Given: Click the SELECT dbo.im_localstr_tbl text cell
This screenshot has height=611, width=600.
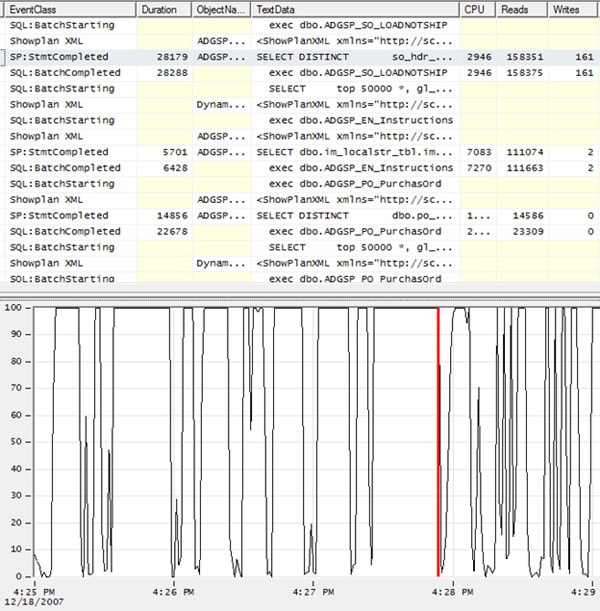Looking at the screenshot, I should pyautogui.click(x=354, y=152).
